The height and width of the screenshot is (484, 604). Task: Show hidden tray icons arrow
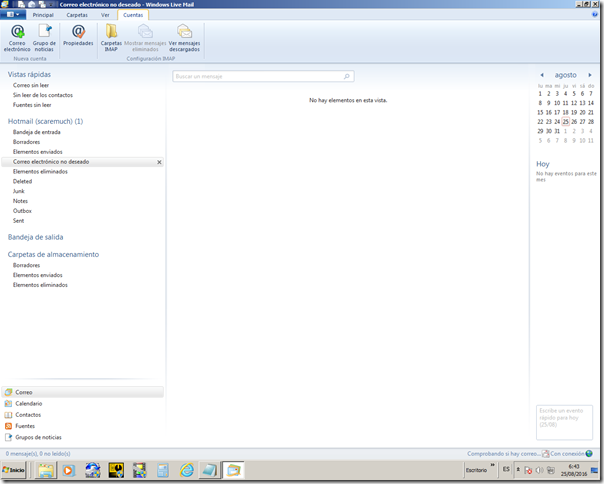pos(518,469)
